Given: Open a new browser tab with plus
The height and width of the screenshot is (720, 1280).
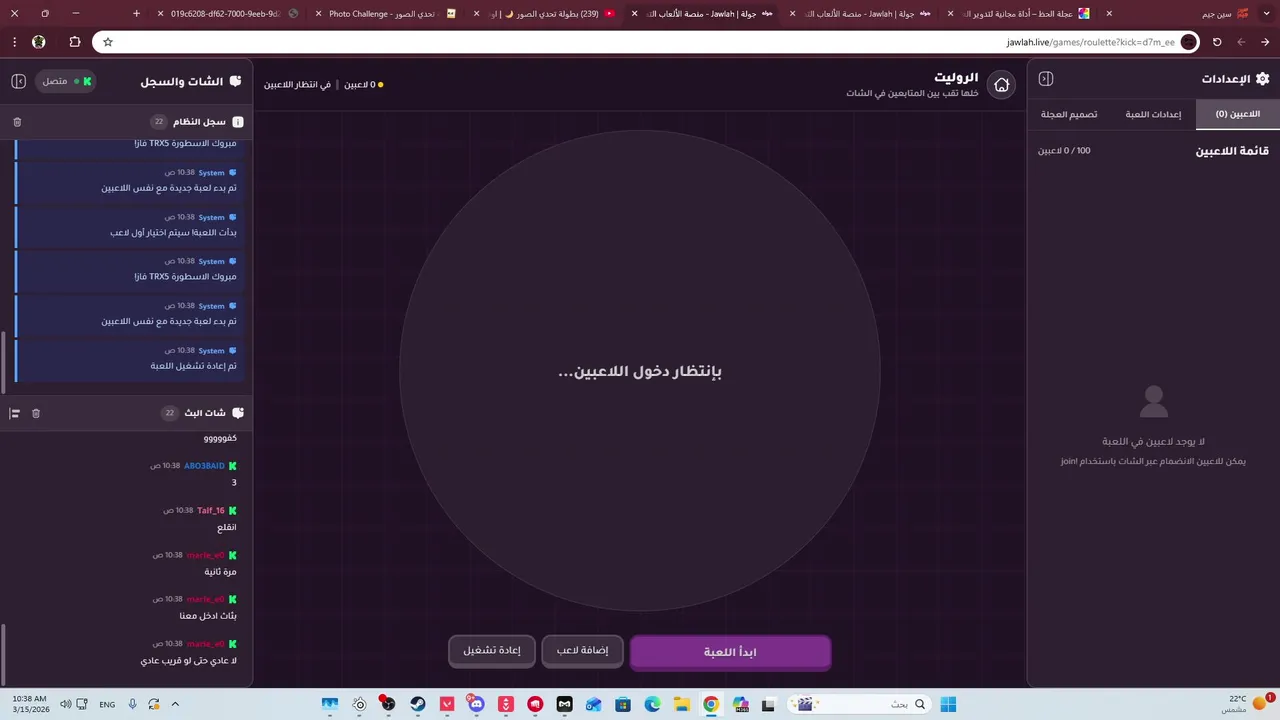Looking at the screenshot, I should tap(137, 14).
